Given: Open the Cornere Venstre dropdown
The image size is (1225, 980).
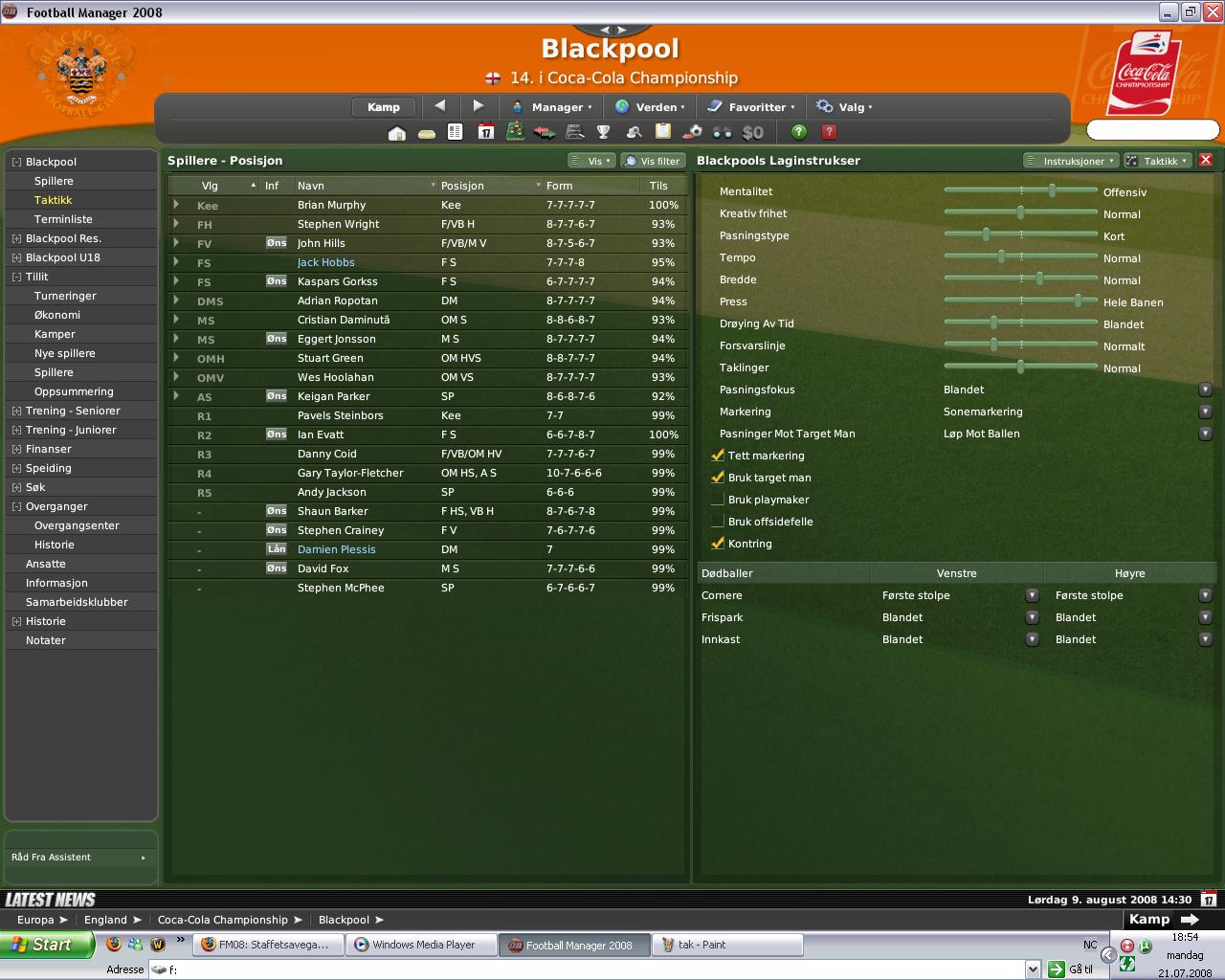Looking at the screenshot, I should (1032, 595).
